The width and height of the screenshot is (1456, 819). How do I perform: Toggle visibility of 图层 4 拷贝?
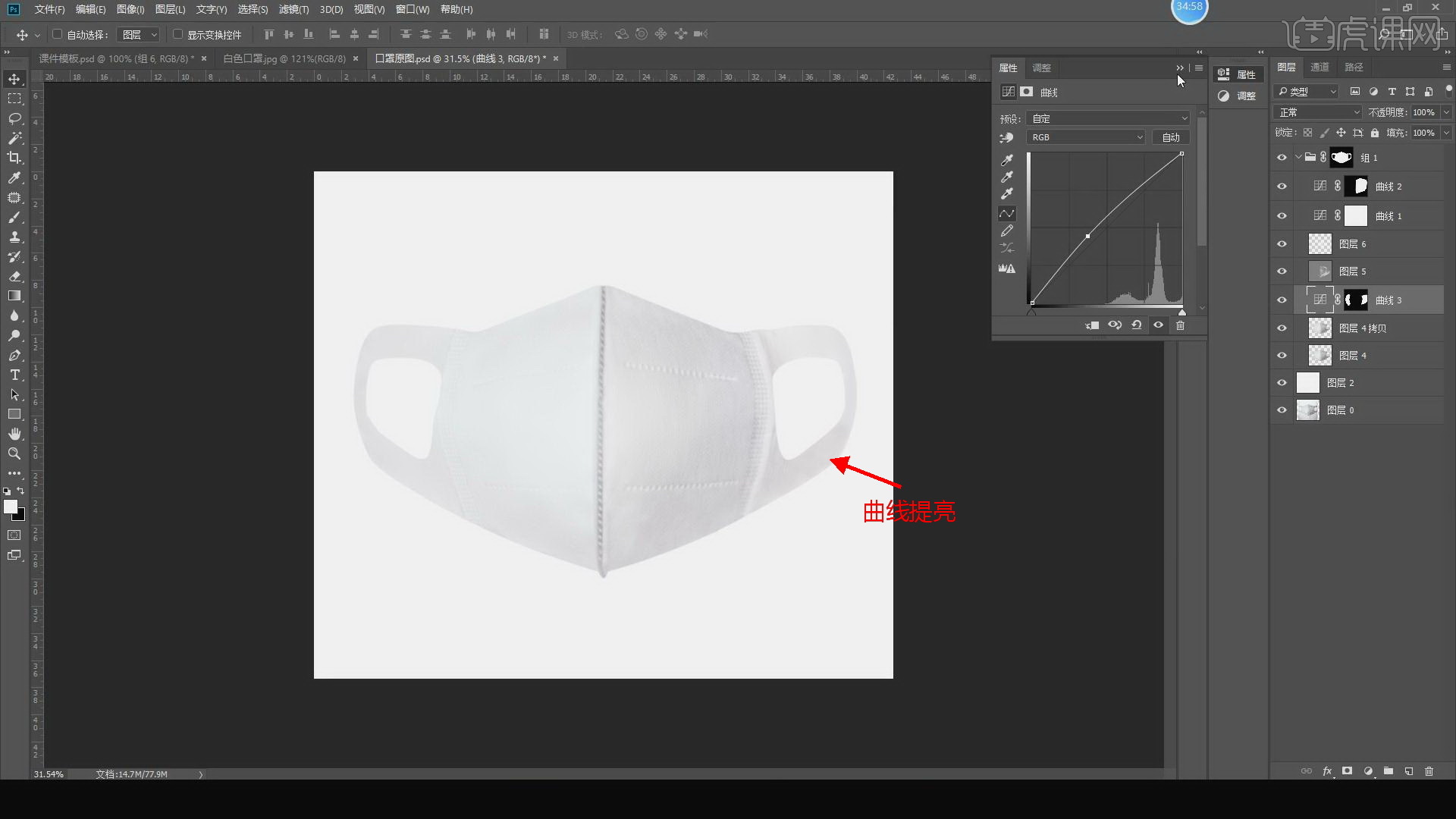click(1282, 328)
